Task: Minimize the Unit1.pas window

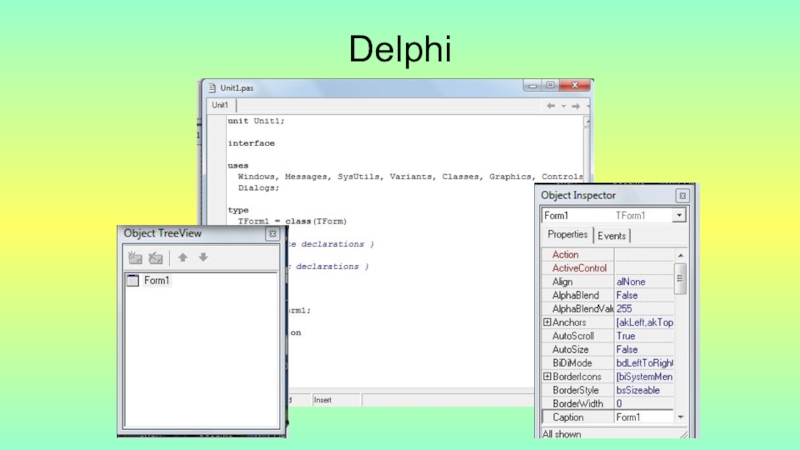Action: click(x=532, y=85)
